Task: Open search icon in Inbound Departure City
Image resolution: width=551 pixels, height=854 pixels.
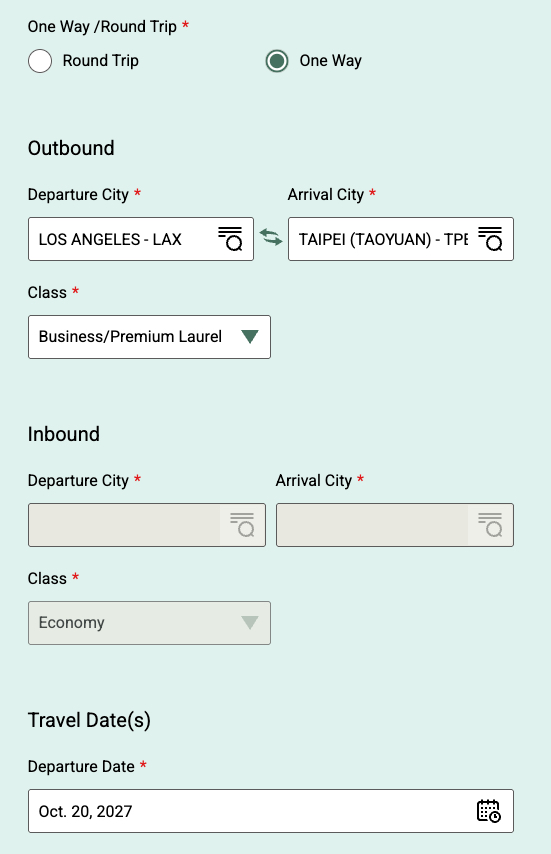Action: click(x=242, y=525)
